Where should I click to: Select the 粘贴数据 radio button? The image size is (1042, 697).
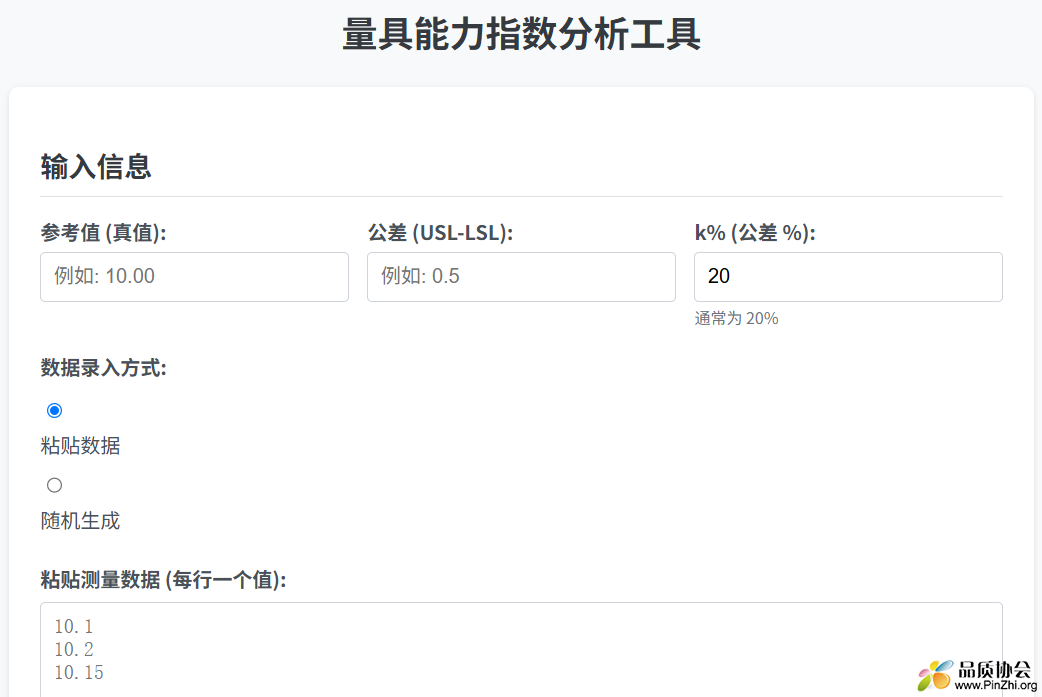pyautogui.click(x=54, y=410)
